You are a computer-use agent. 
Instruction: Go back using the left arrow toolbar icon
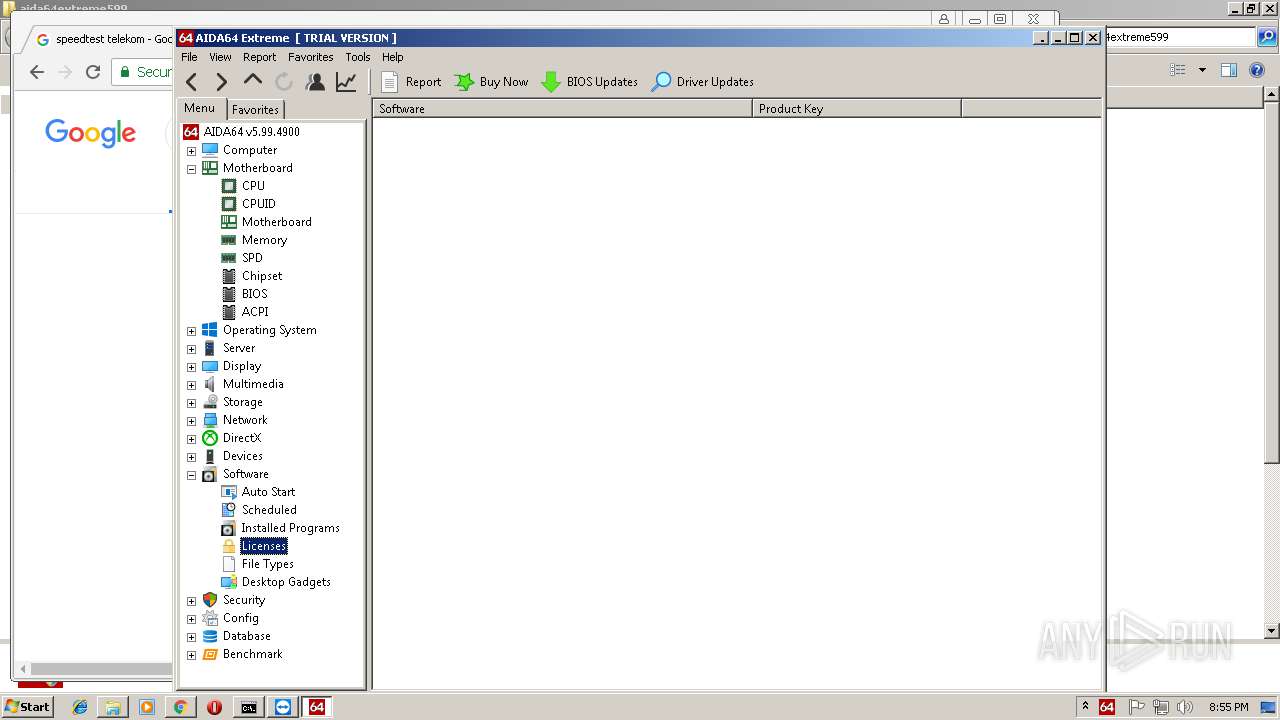(192, 82)
